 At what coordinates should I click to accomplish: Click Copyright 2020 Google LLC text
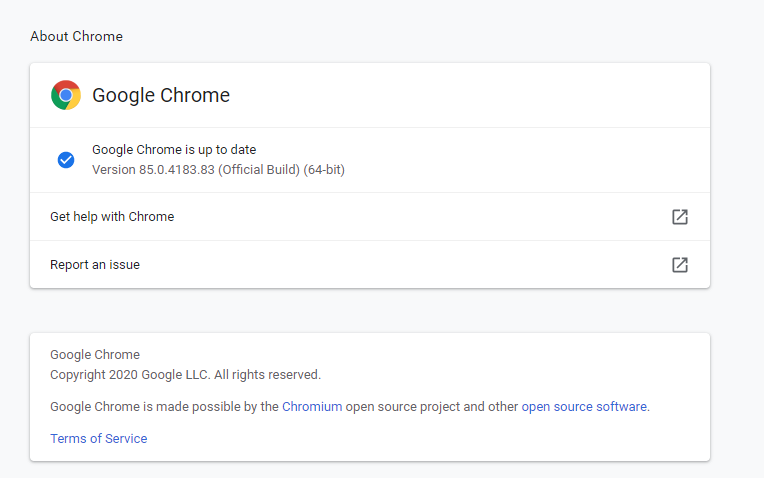coord(130,375)
